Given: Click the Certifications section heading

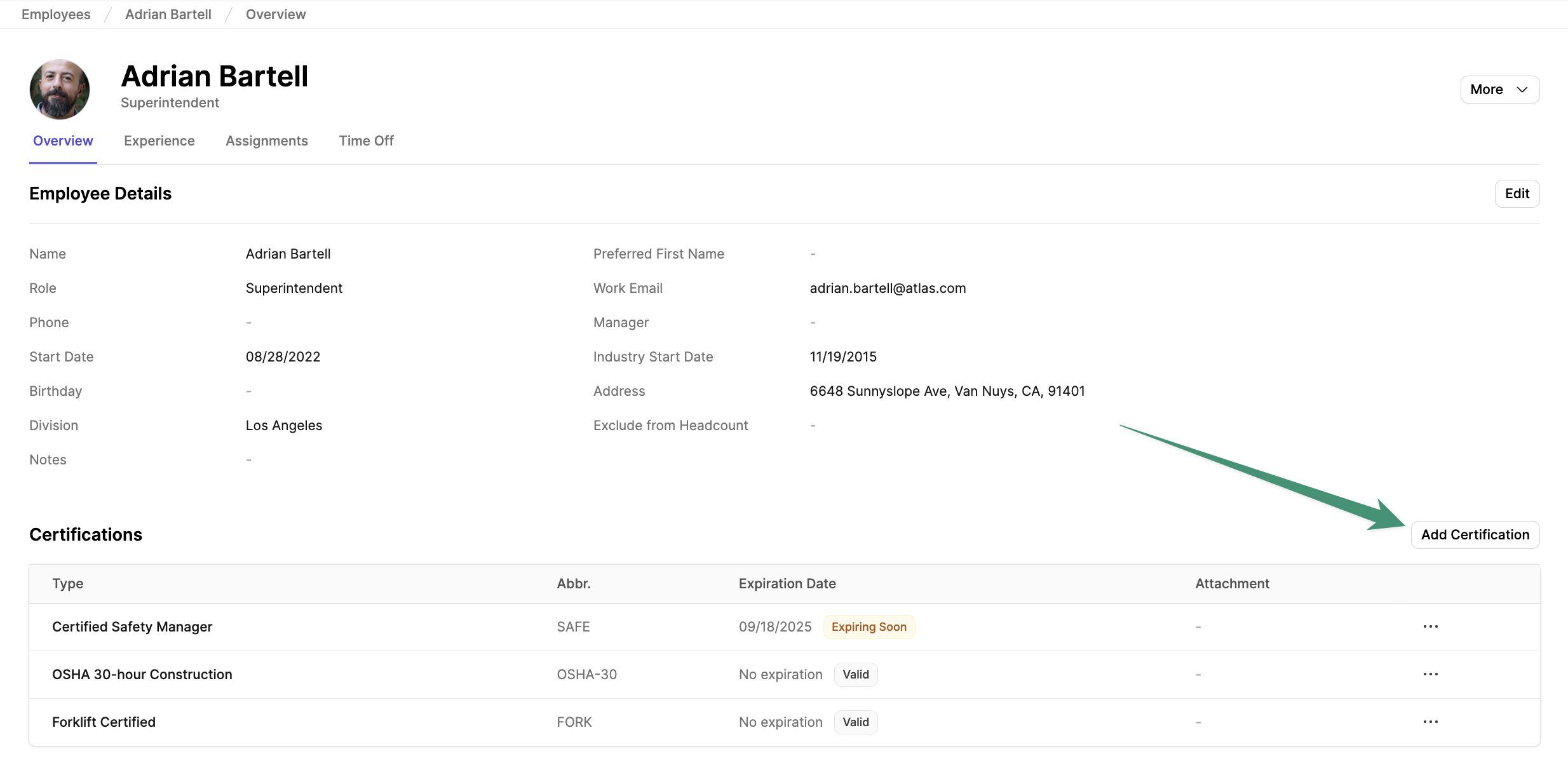Looking at the screenshot, I should tap(86, 535).
